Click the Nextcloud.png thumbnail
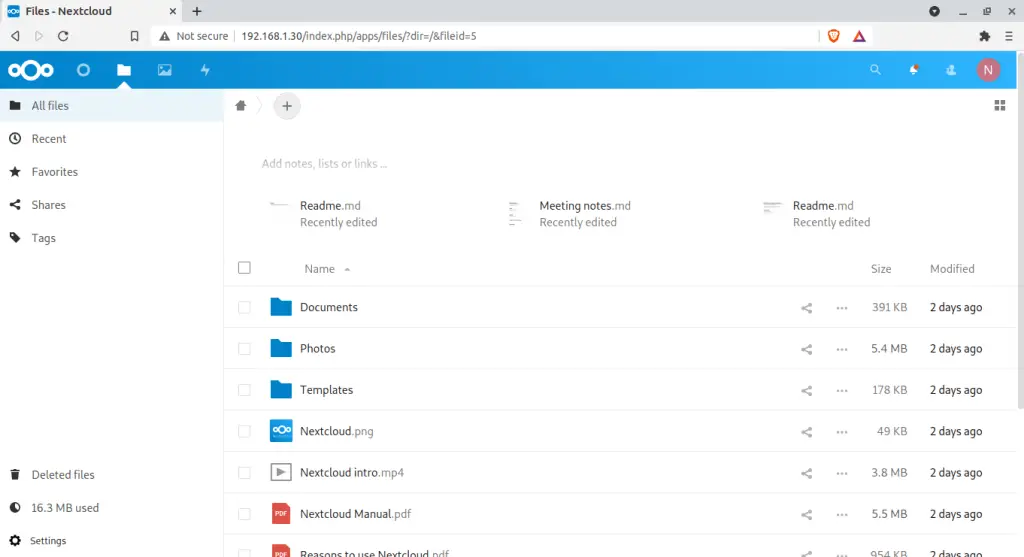This screenshot has height=557, width=1024. point(281,431)
